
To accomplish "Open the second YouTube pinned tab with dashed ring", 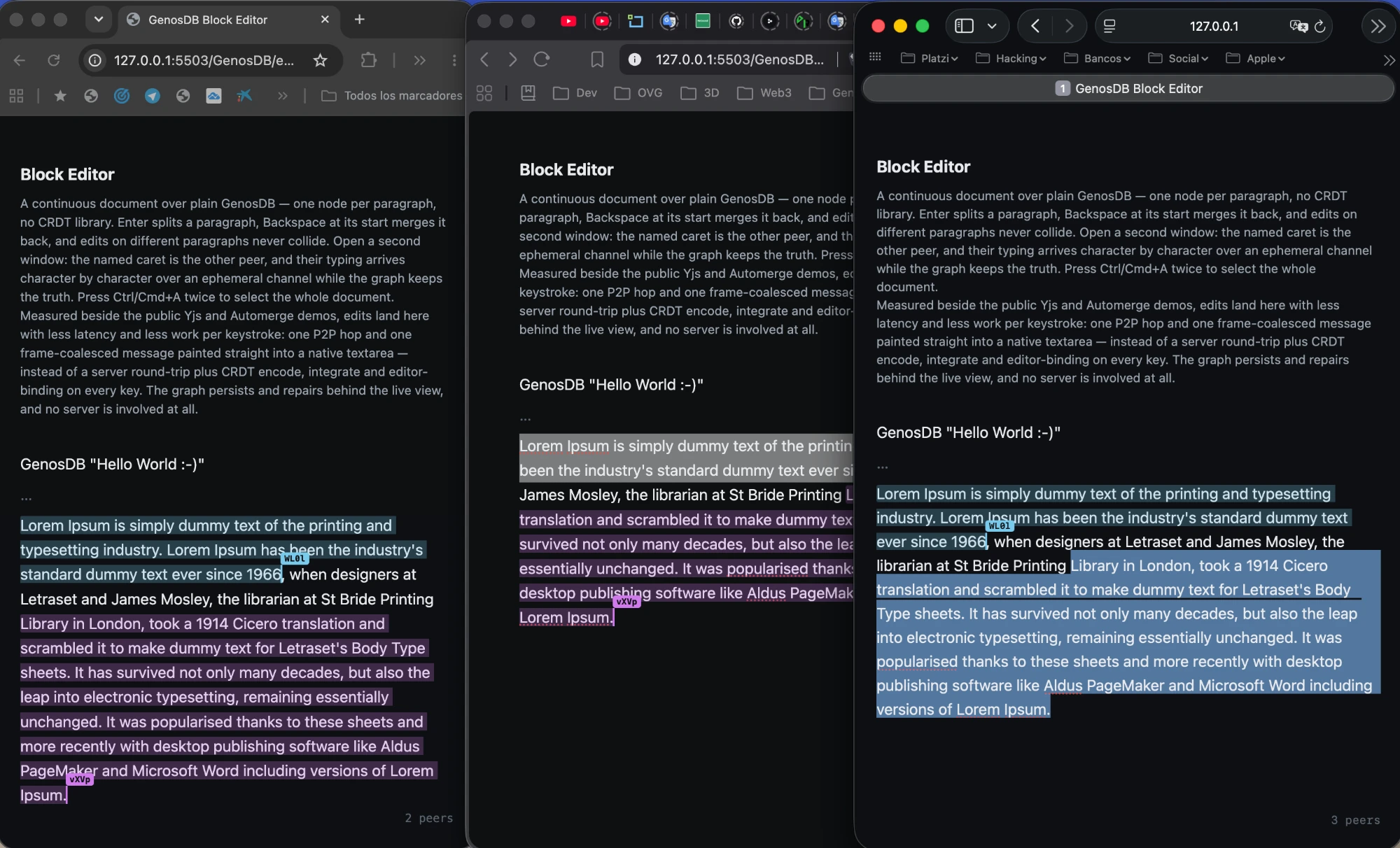I will click(602, 22).
